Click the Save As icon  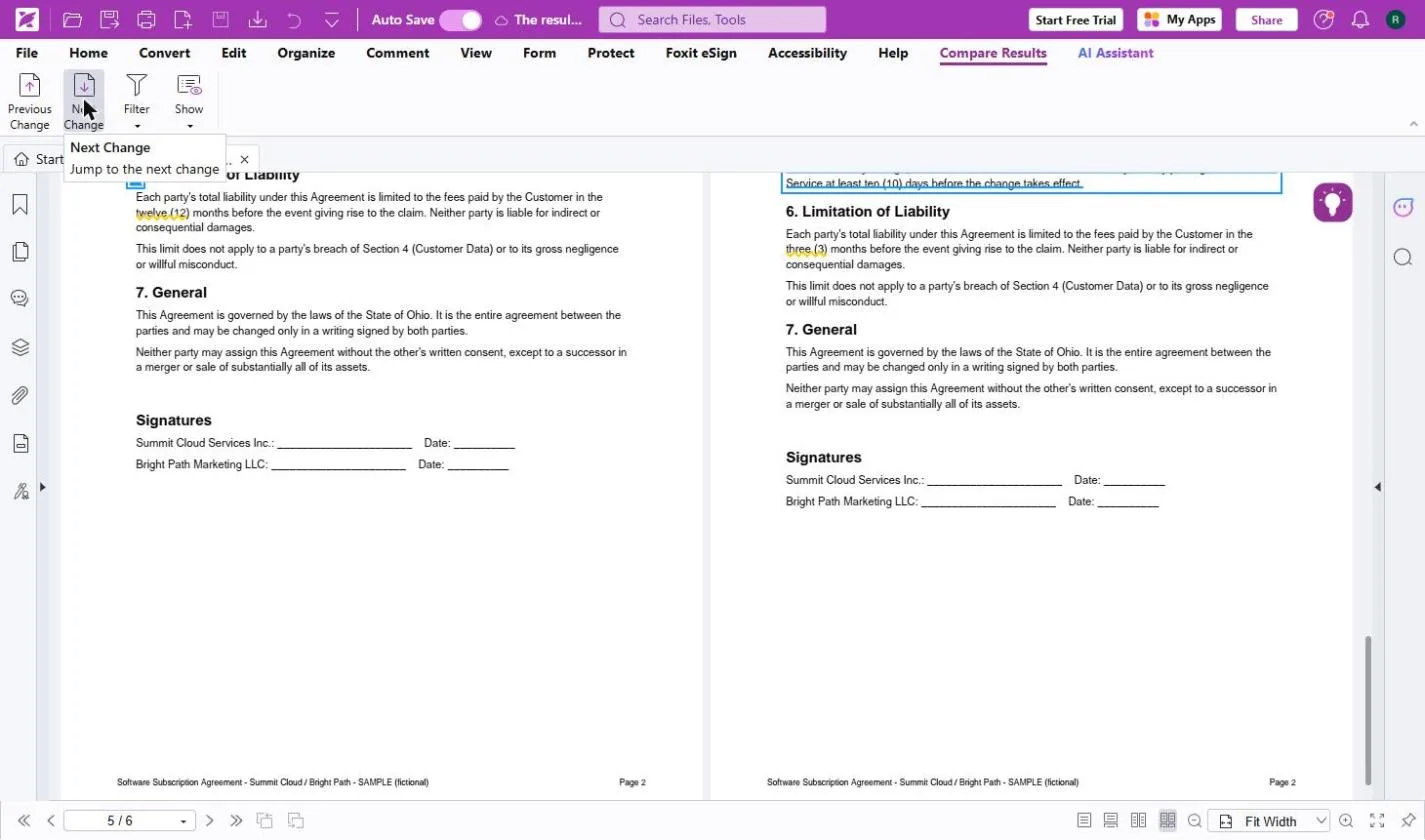point(109,20)
